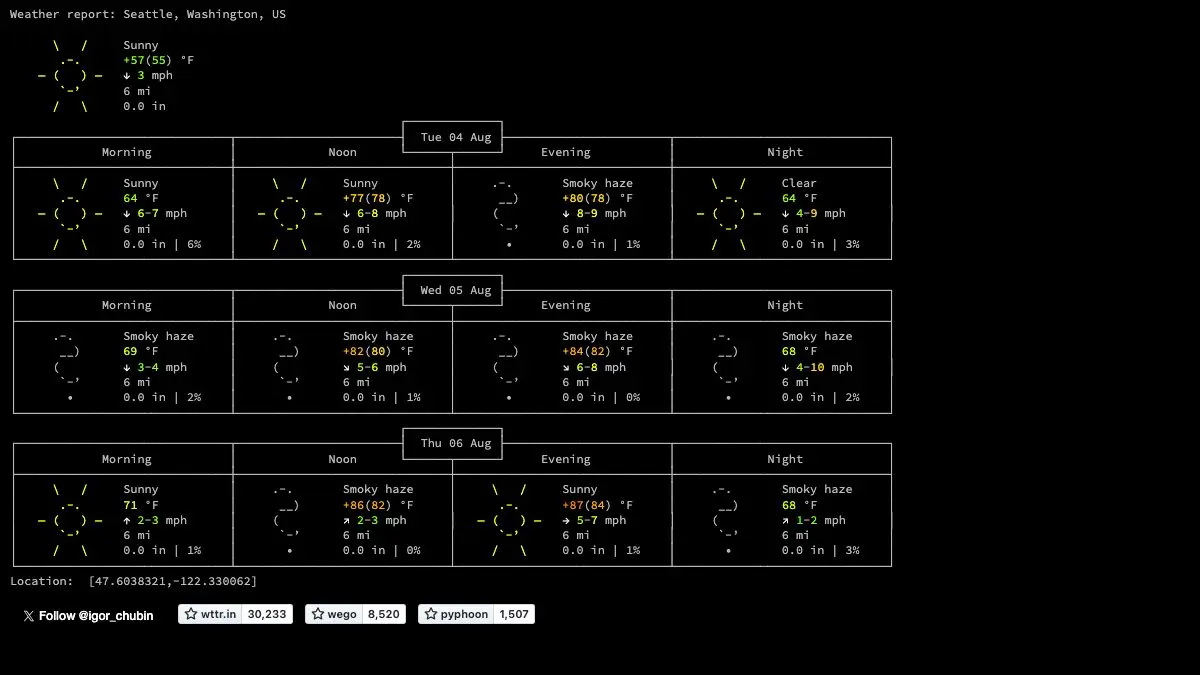Click the pyphoon star count 1,507
This screenshot has height=675, width=1200.
[515, 614]
